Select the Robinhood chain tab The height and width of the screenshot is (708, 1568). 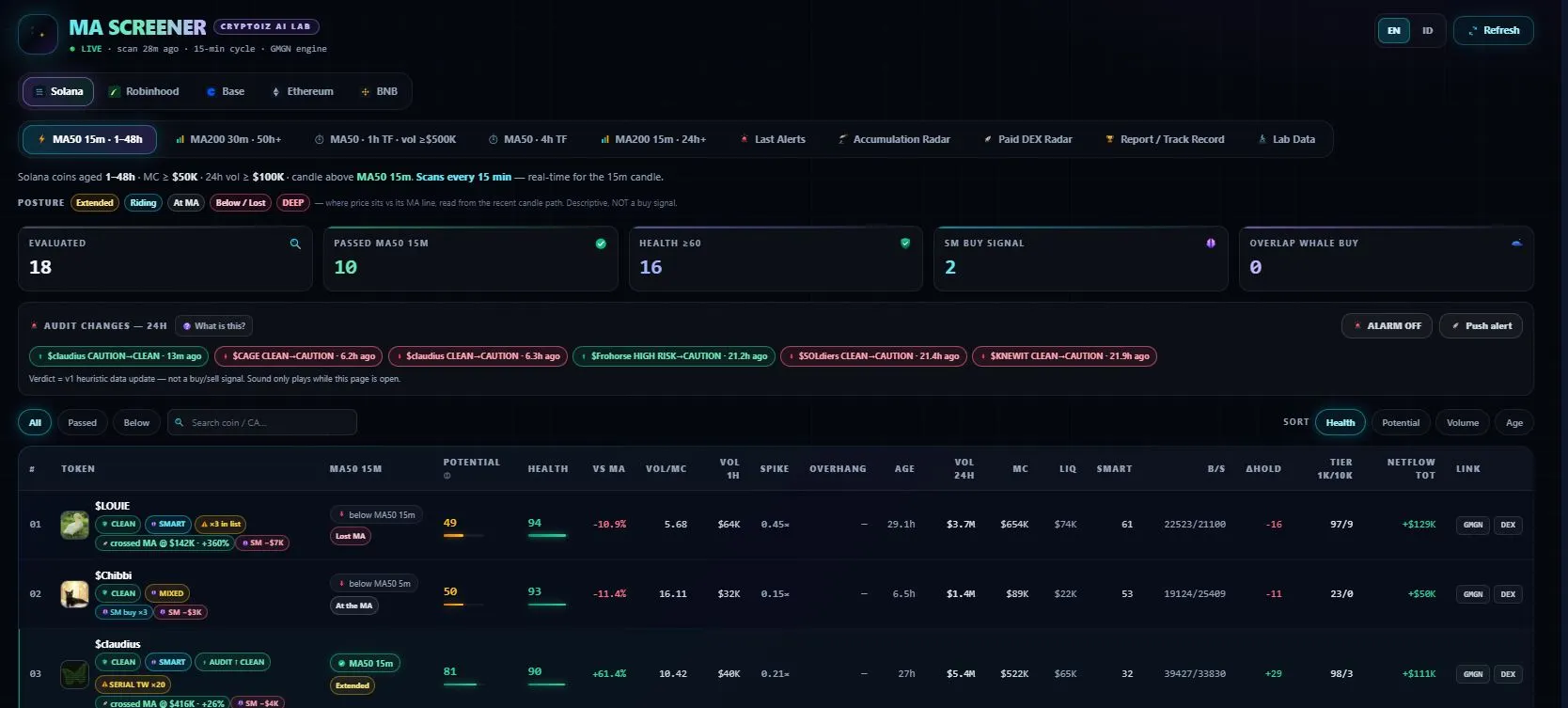tap(143, 92)
